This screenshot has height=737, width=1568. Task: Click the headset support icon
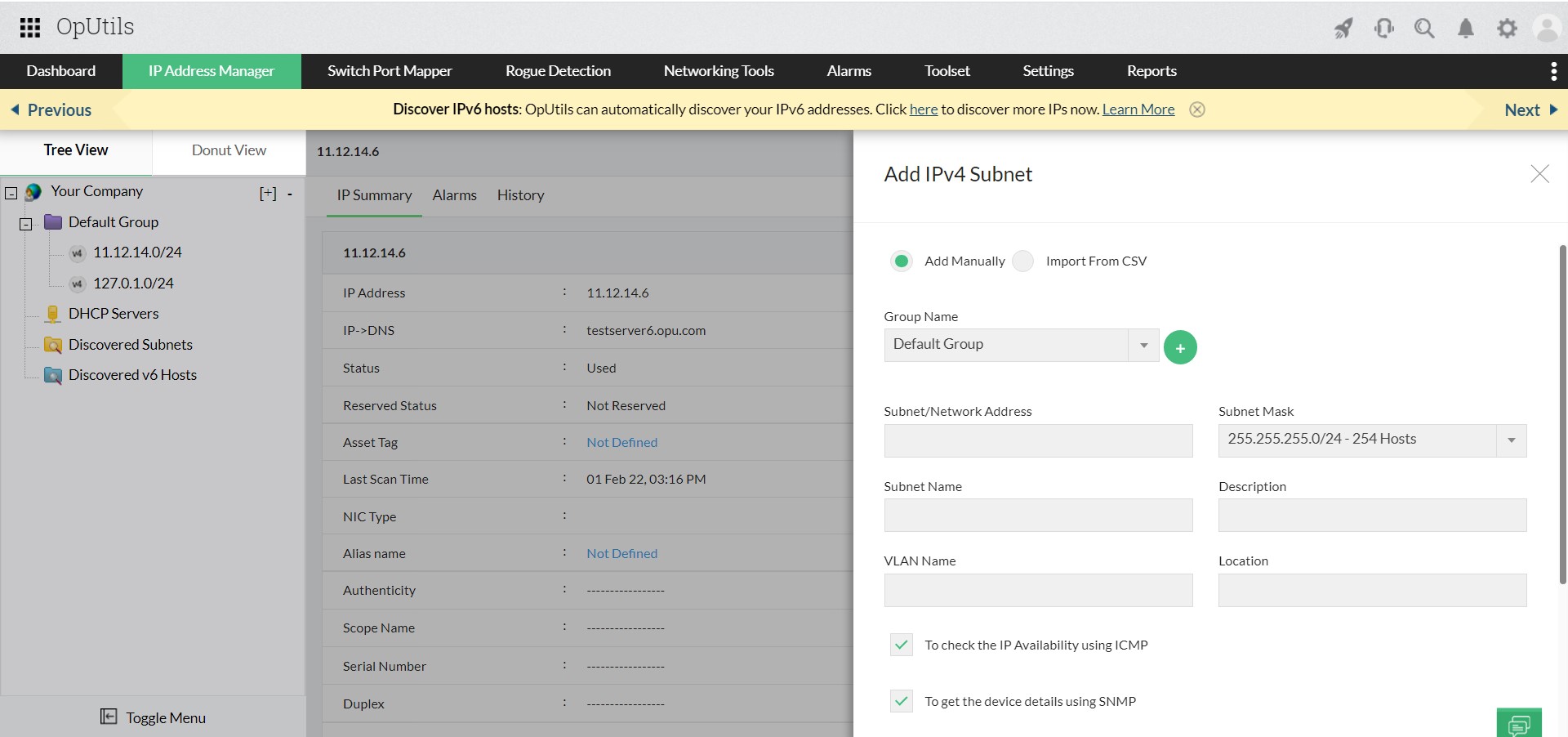coord(1384,27)
